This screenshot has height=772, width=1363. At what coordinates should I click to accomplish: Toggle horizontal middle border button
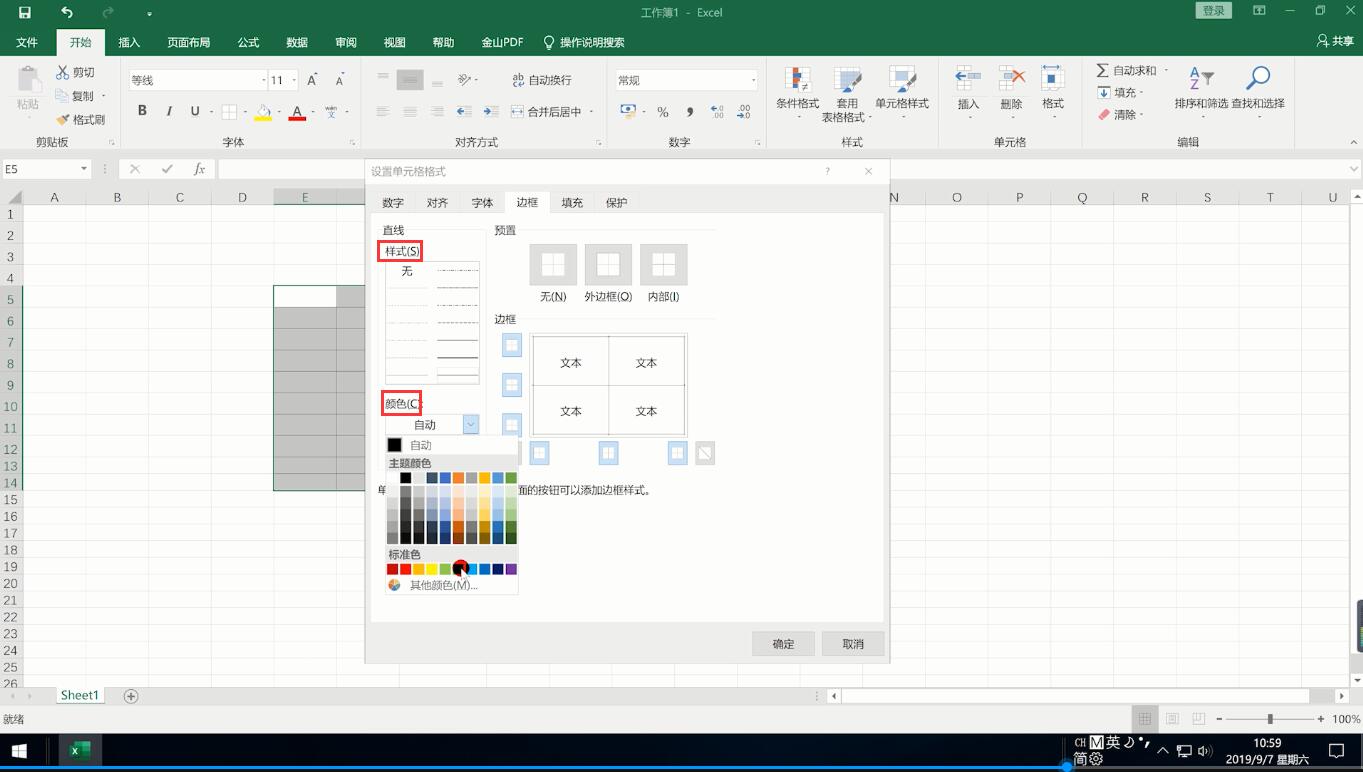click(x=511, y=385)
